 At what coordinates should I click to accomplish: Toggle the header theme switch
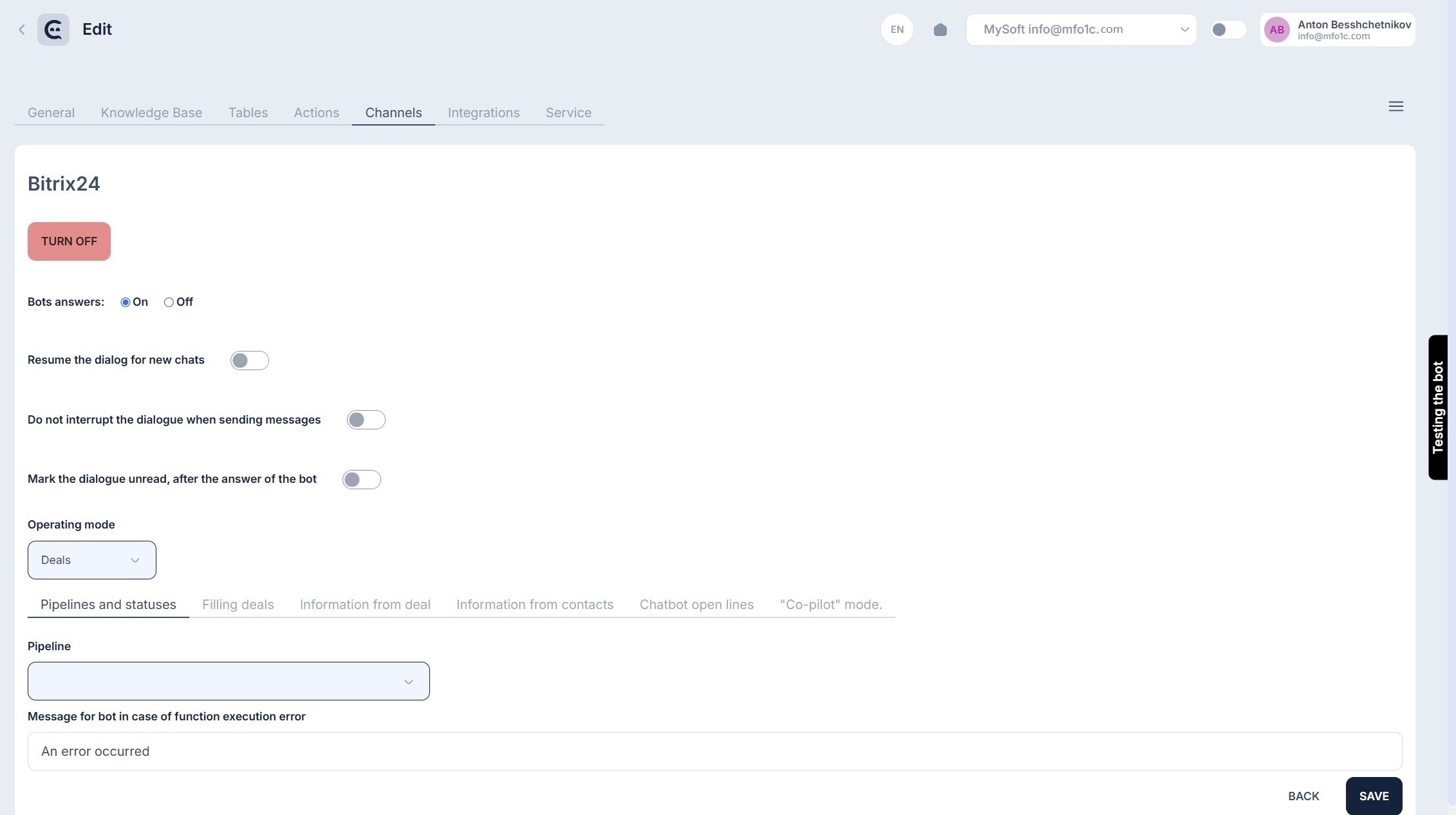click(1227, 30)
